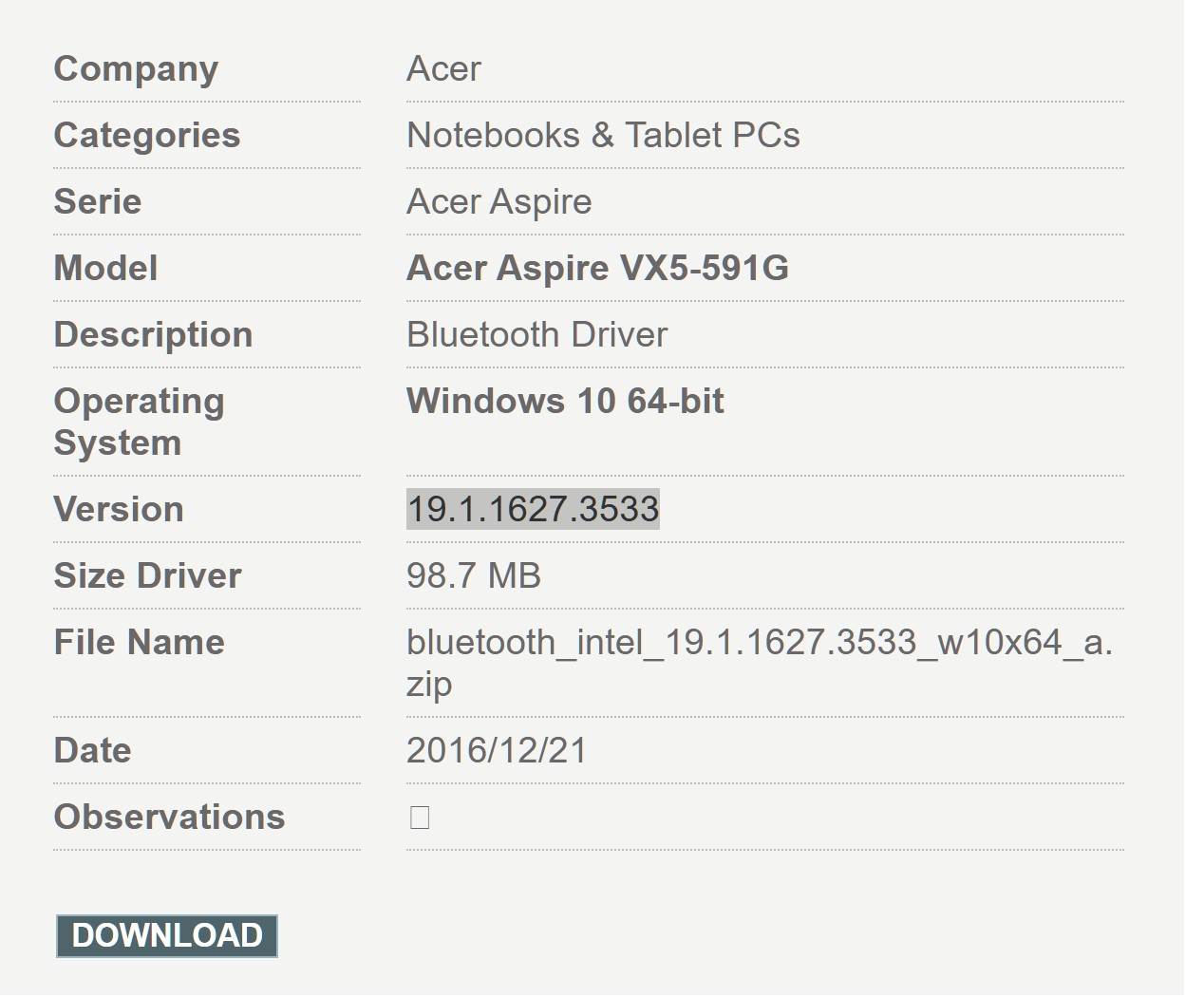
Task: Click the empty box symbol beside Observations
Action: click(x=420, y=818)
